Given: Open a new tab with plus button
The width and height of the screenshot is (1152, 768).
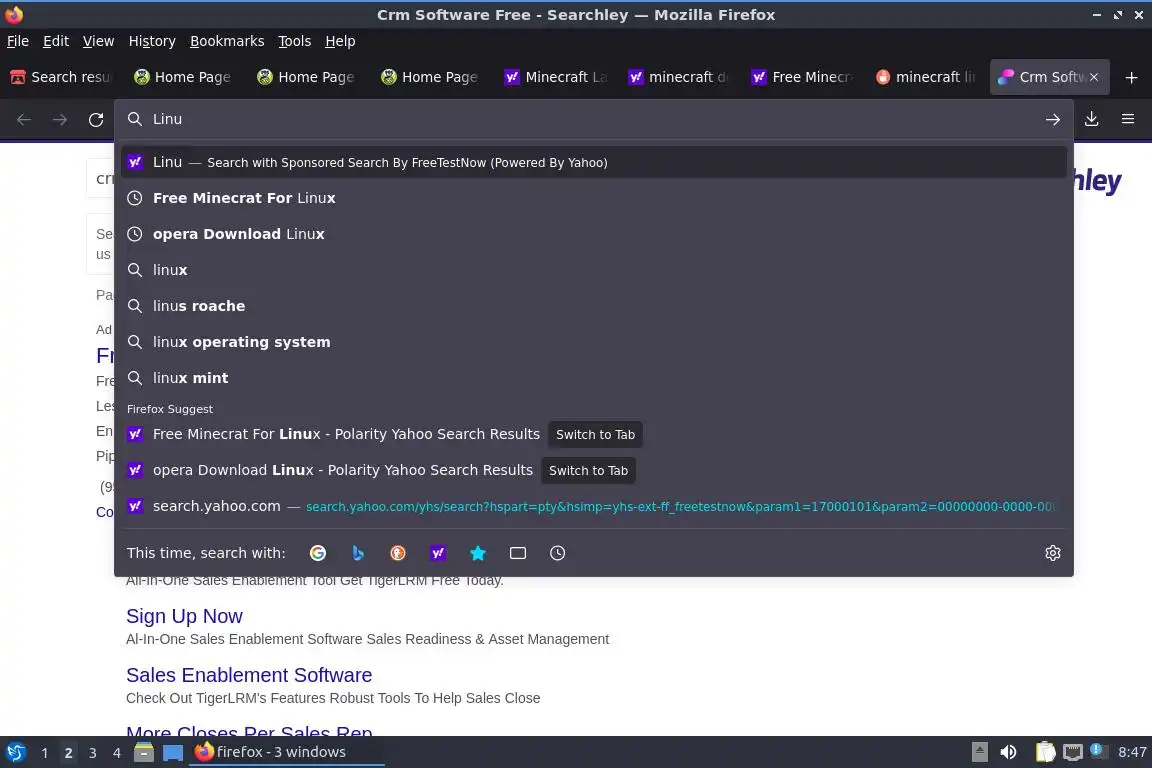Looking at the screenshot, I should [1131, 77].
